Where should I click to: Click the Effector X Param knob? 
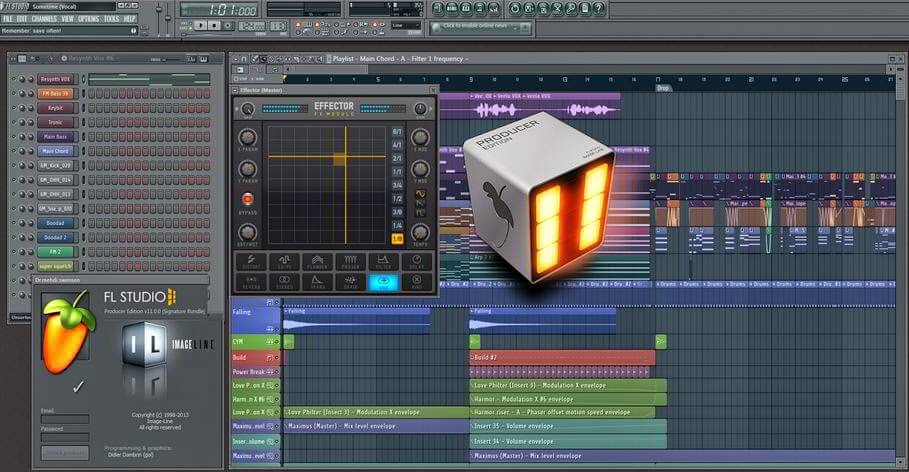tap(248, 137)
